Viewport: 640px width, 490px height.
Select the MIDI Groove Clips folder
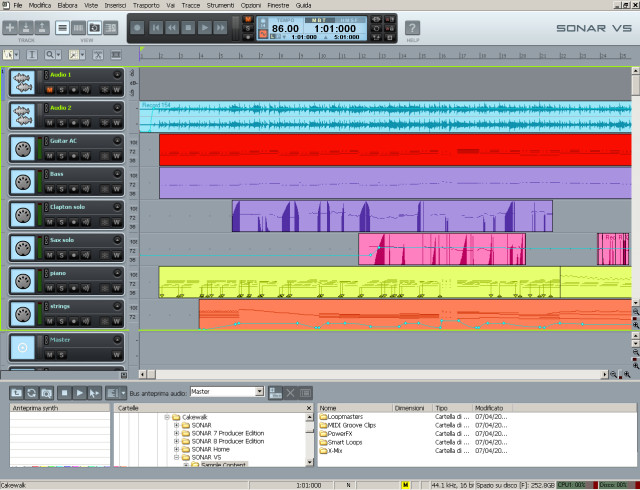[347, 425]
